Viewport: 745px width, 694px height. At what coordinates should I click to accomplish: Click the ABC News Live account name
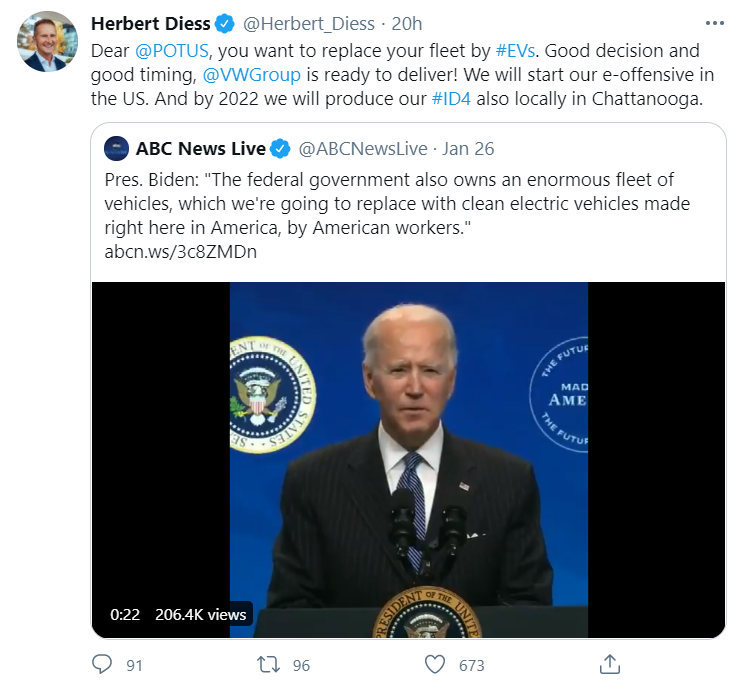click(200, 149)
